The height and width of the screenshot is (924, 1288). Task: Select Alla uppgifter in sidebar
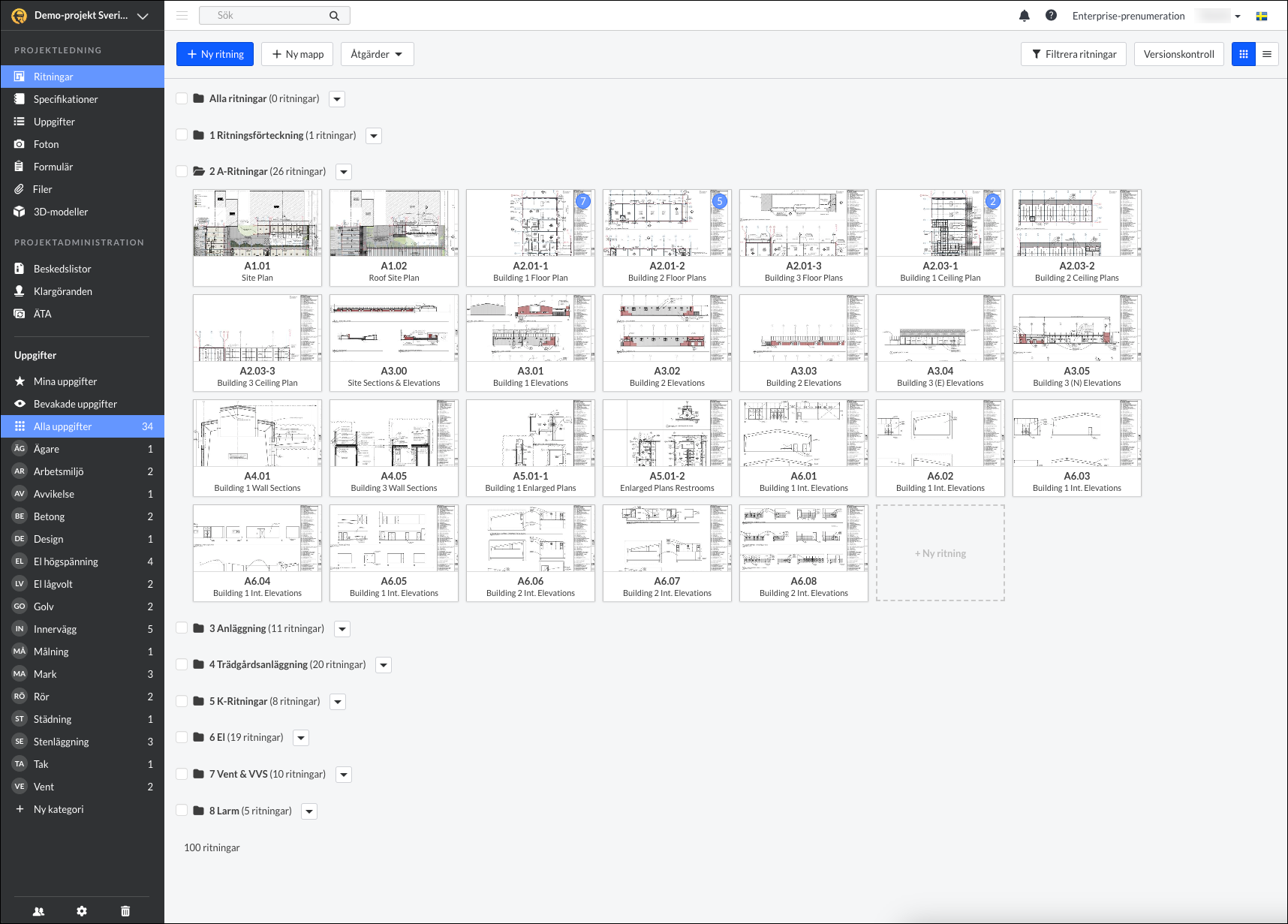(x=83, y=426)
